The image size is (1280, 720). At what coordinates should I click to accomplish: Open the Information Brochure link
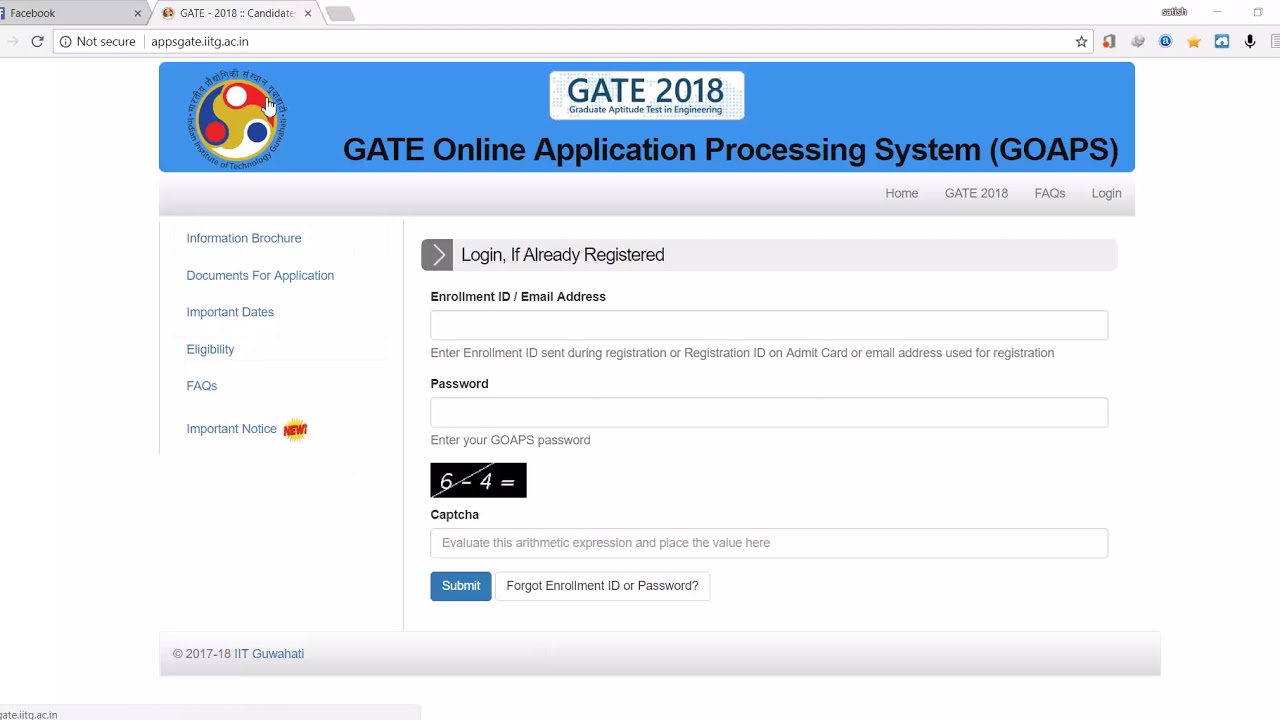click(243, 238)
